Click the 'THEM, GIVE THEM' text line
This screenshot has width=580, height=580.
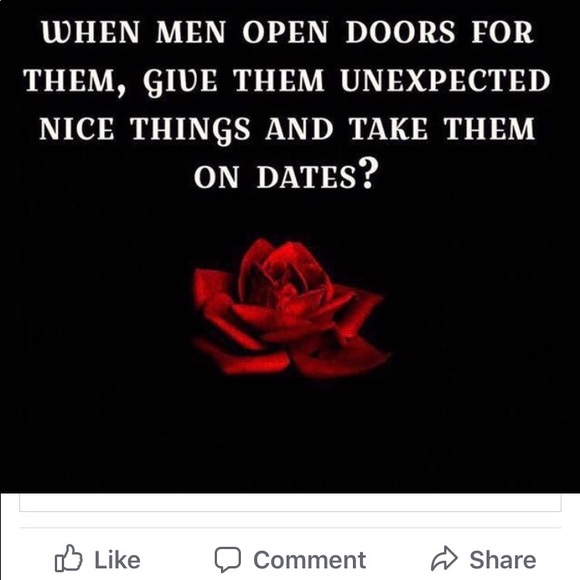tap(174, 82)
